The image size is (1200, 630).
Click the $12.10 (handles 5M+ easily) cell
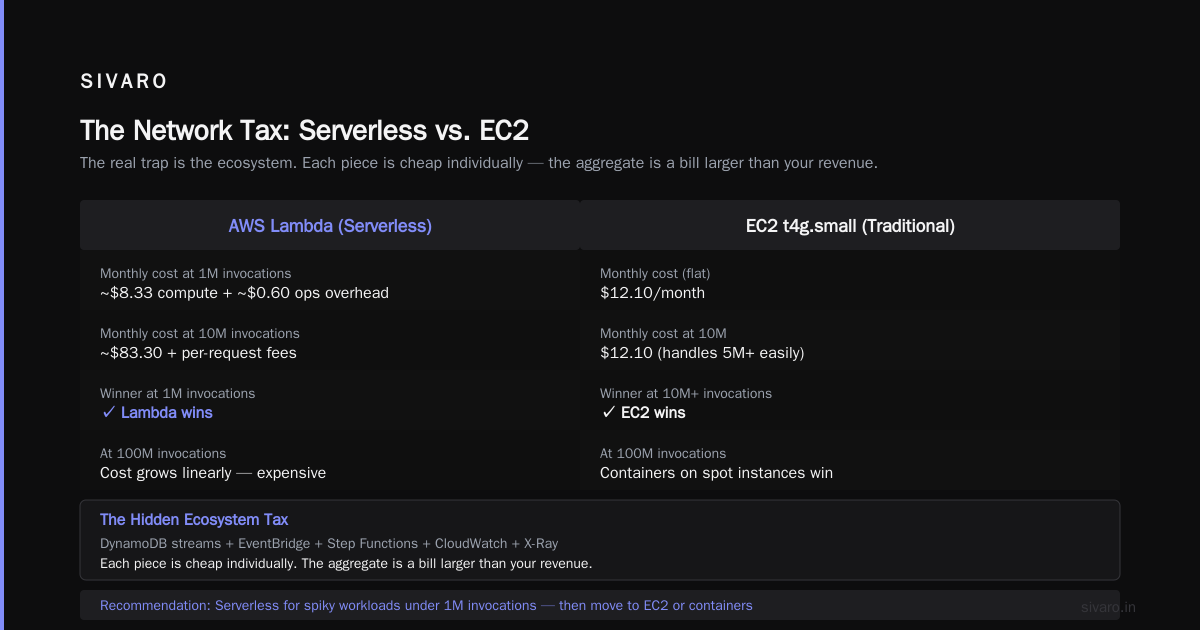point(702,353)
